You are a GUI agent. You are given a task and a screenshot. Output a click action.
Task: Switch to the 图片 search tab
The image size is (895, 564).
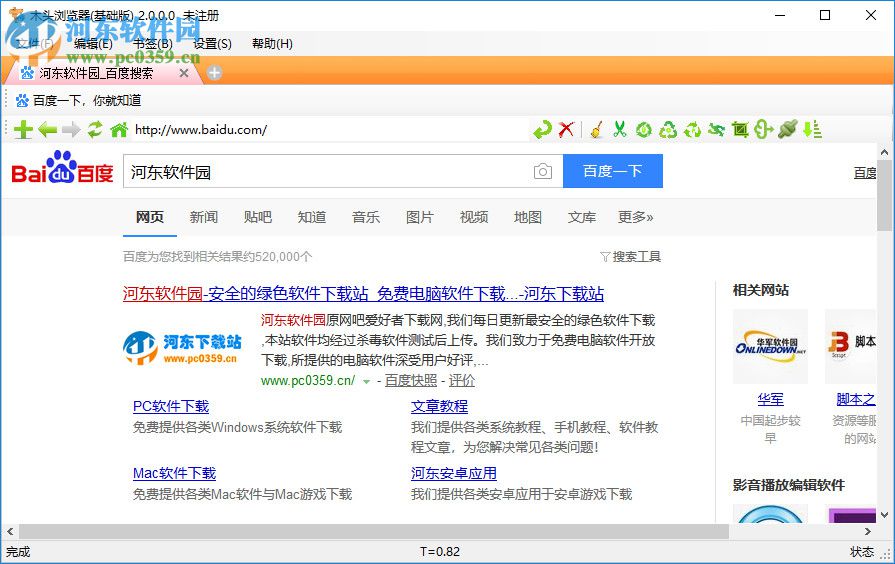(x=420, y=217)
